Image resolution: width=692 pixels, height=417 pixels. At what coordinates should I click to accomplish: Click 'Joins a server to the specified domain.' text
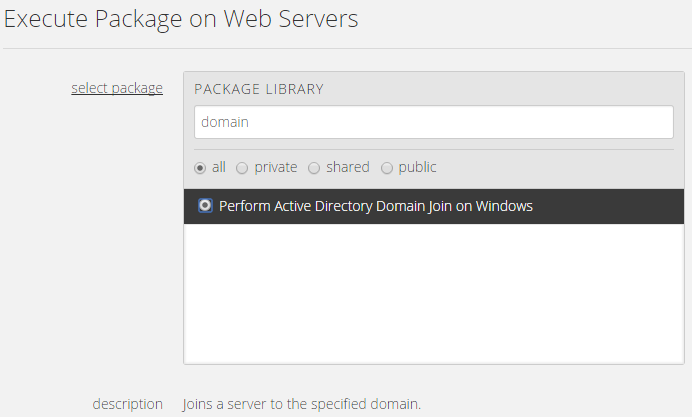tap(301, 404)
